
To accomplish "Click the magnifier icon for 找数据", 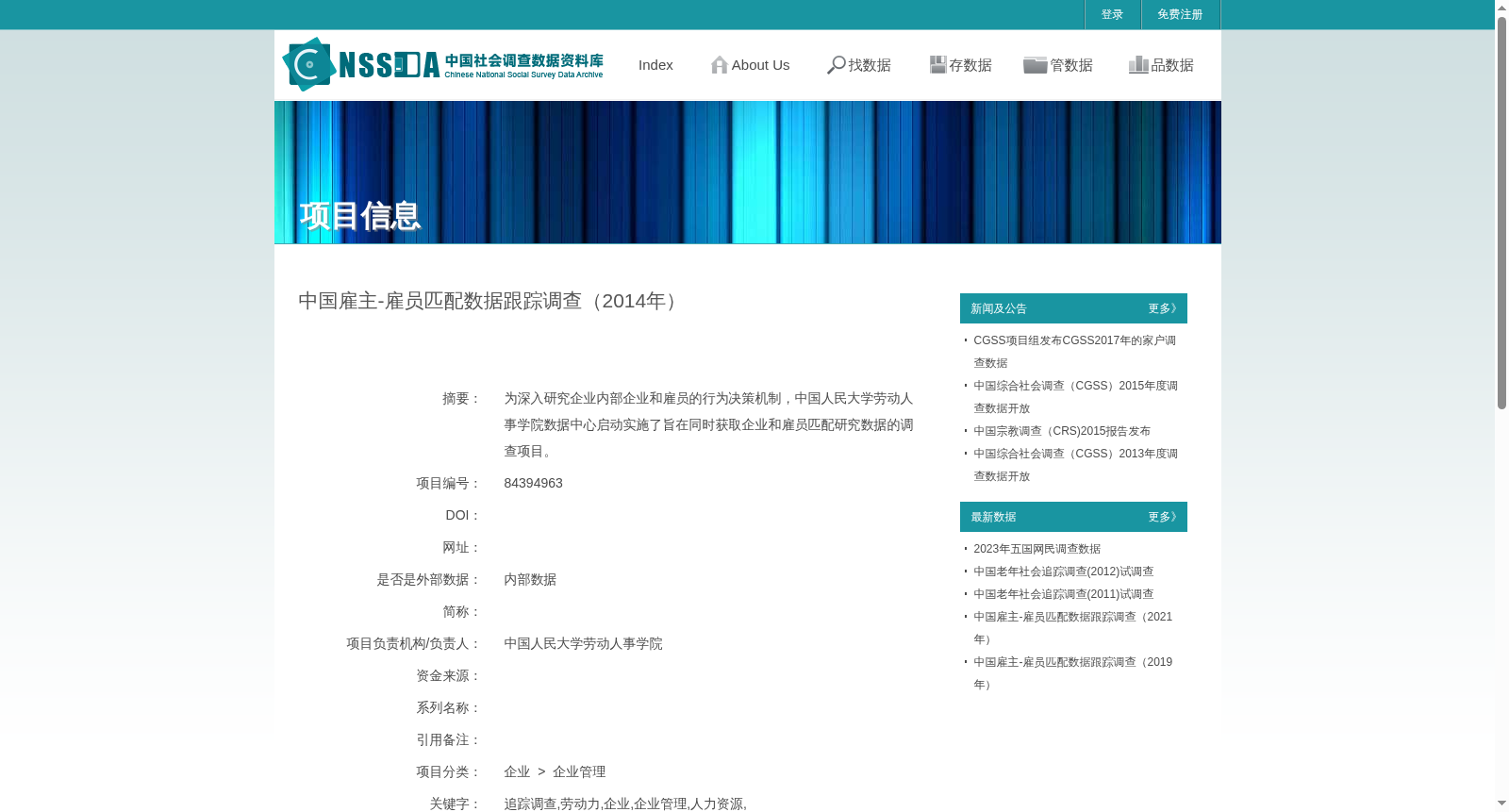I will [x=837, y=65].
